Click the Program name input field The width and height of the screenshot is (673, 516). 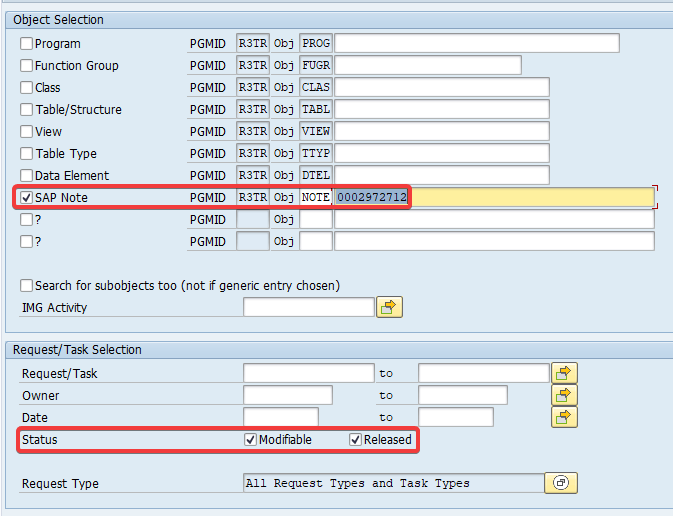[476, 44]
